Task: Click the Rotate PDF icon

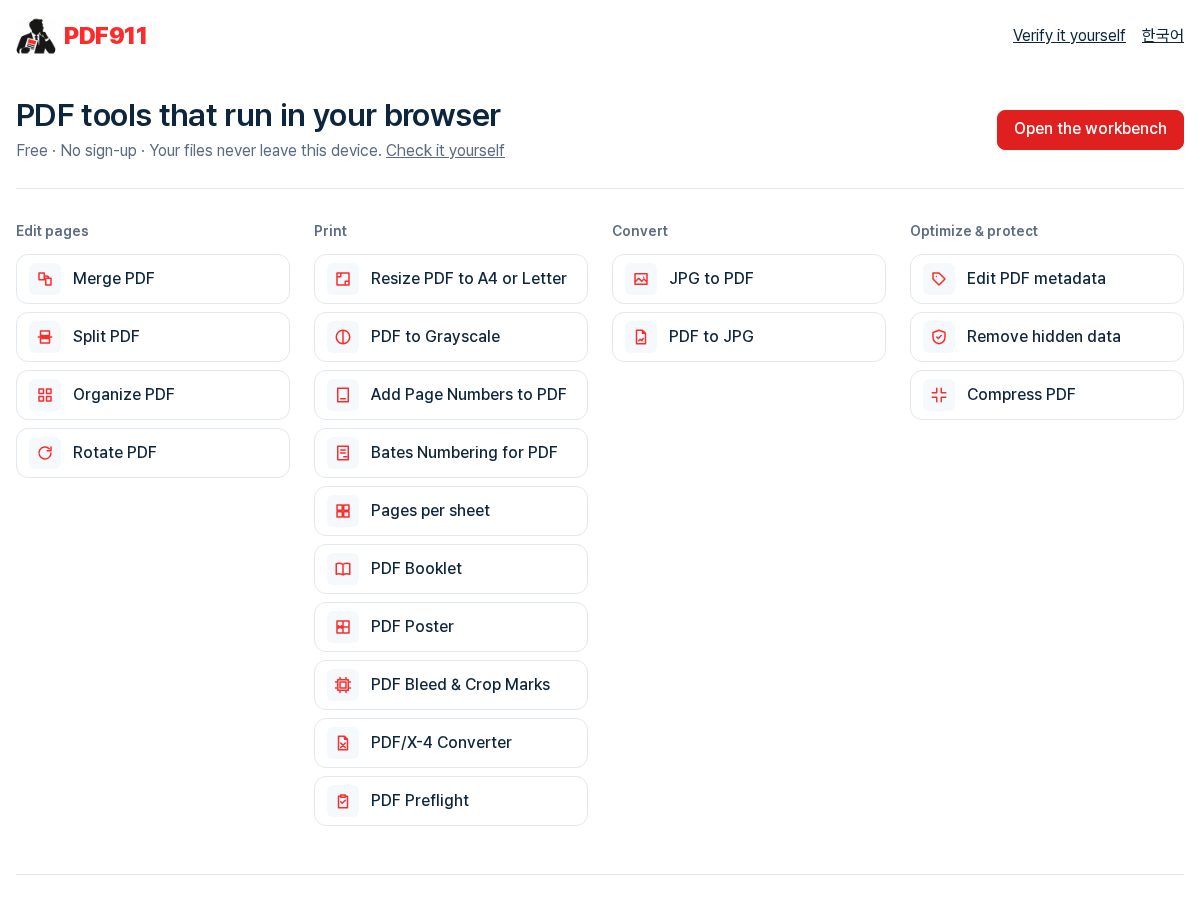Action: pos(45,453)
